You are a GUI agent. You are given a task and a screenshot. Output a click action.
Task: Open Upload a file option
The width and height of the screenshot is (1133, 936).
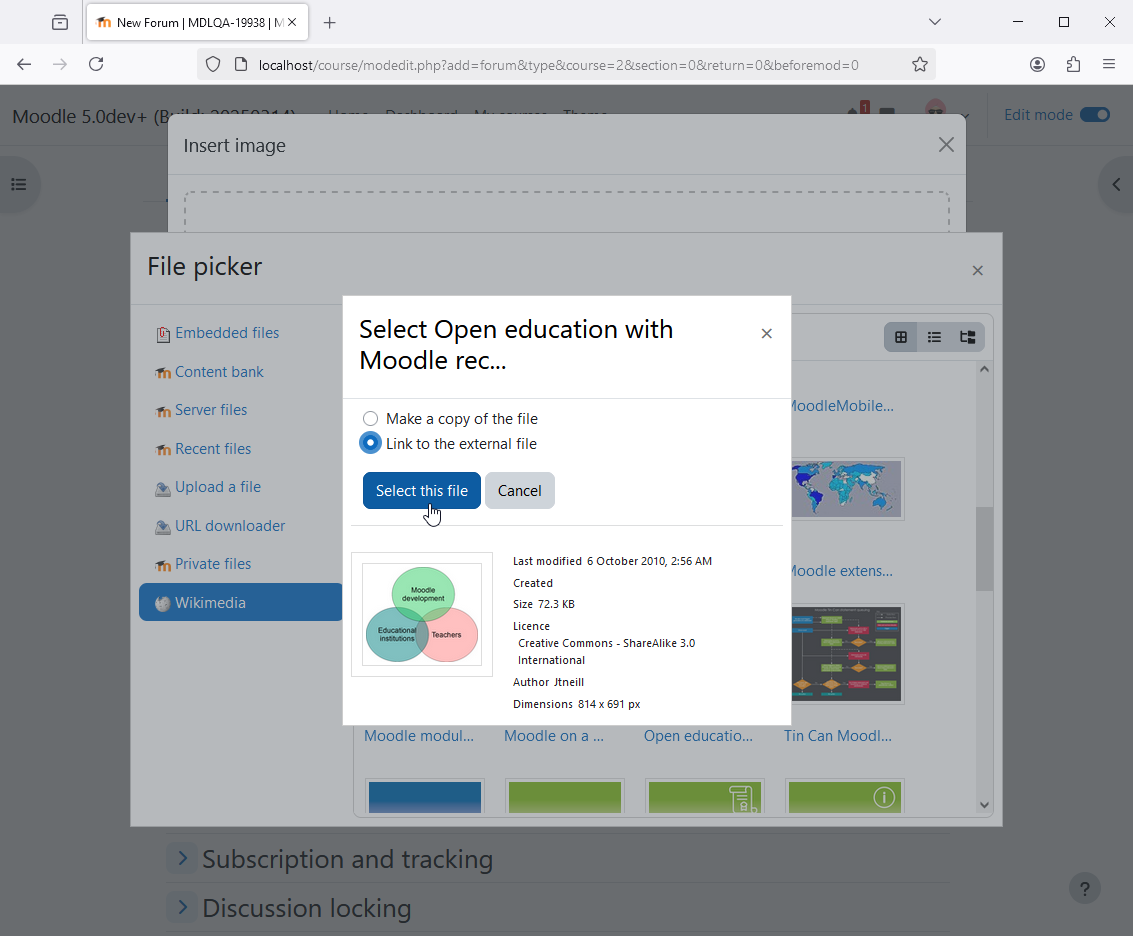(217, 487)
